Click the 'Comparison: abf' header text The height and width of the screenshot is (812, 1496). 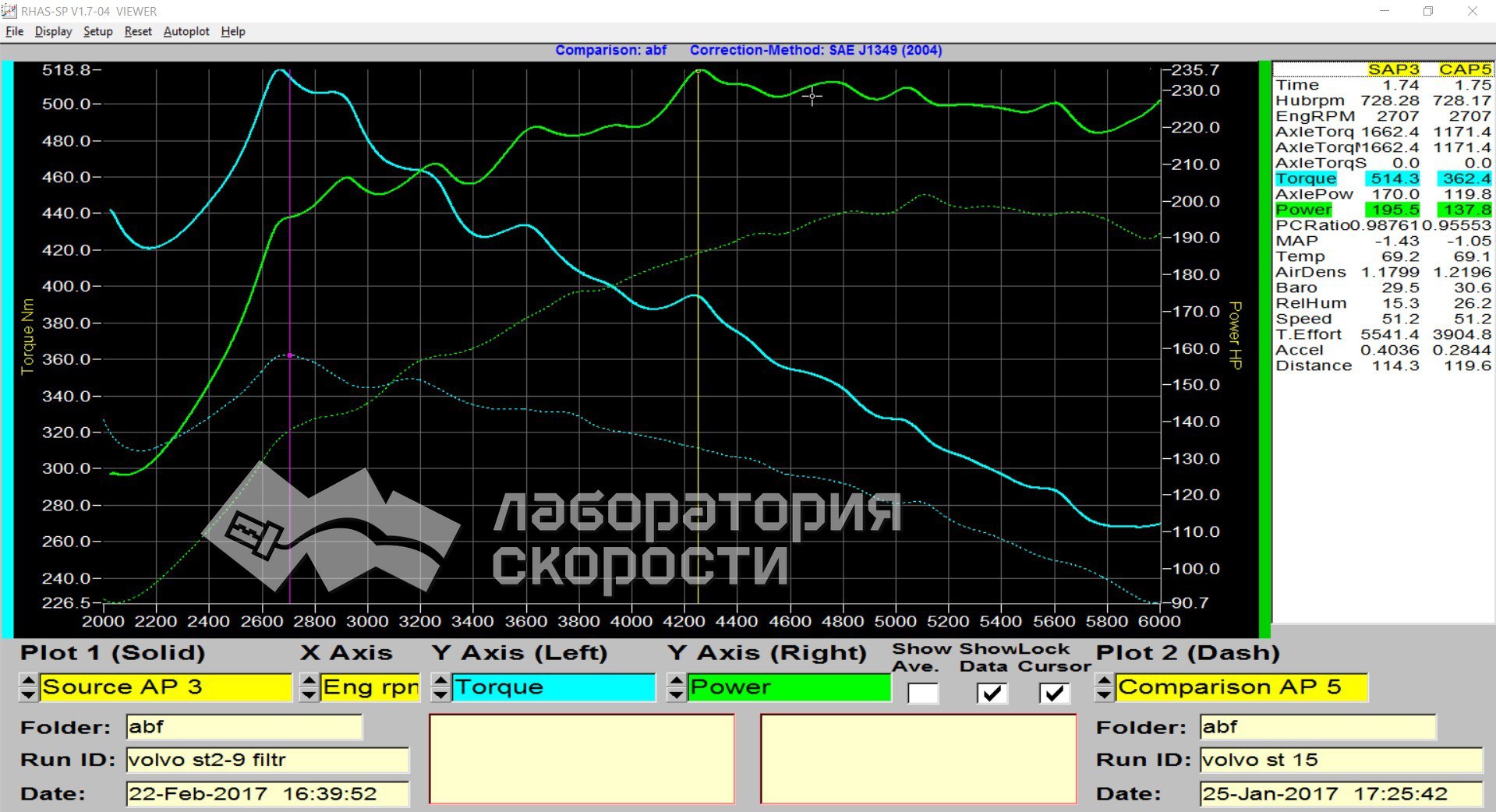(x=610, y=50)
